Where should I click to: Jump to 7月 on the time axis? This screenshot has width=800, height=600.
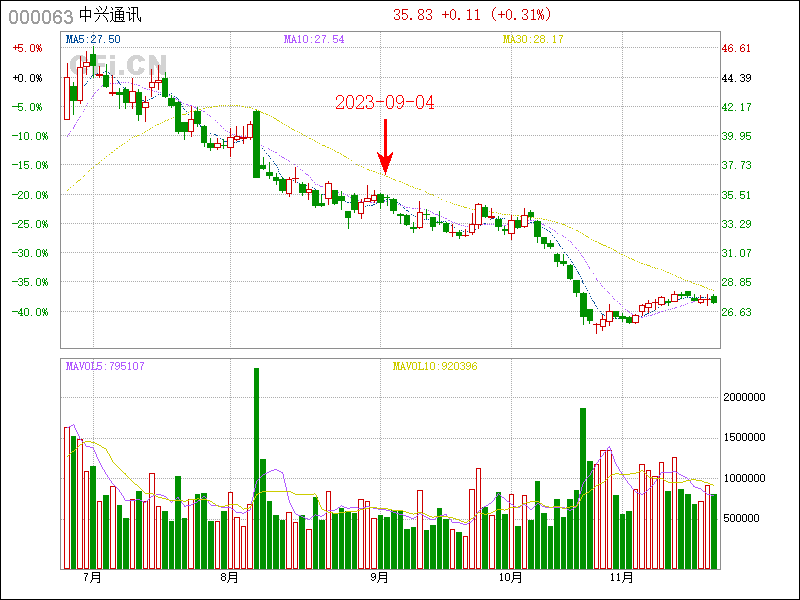click(93, 577)
